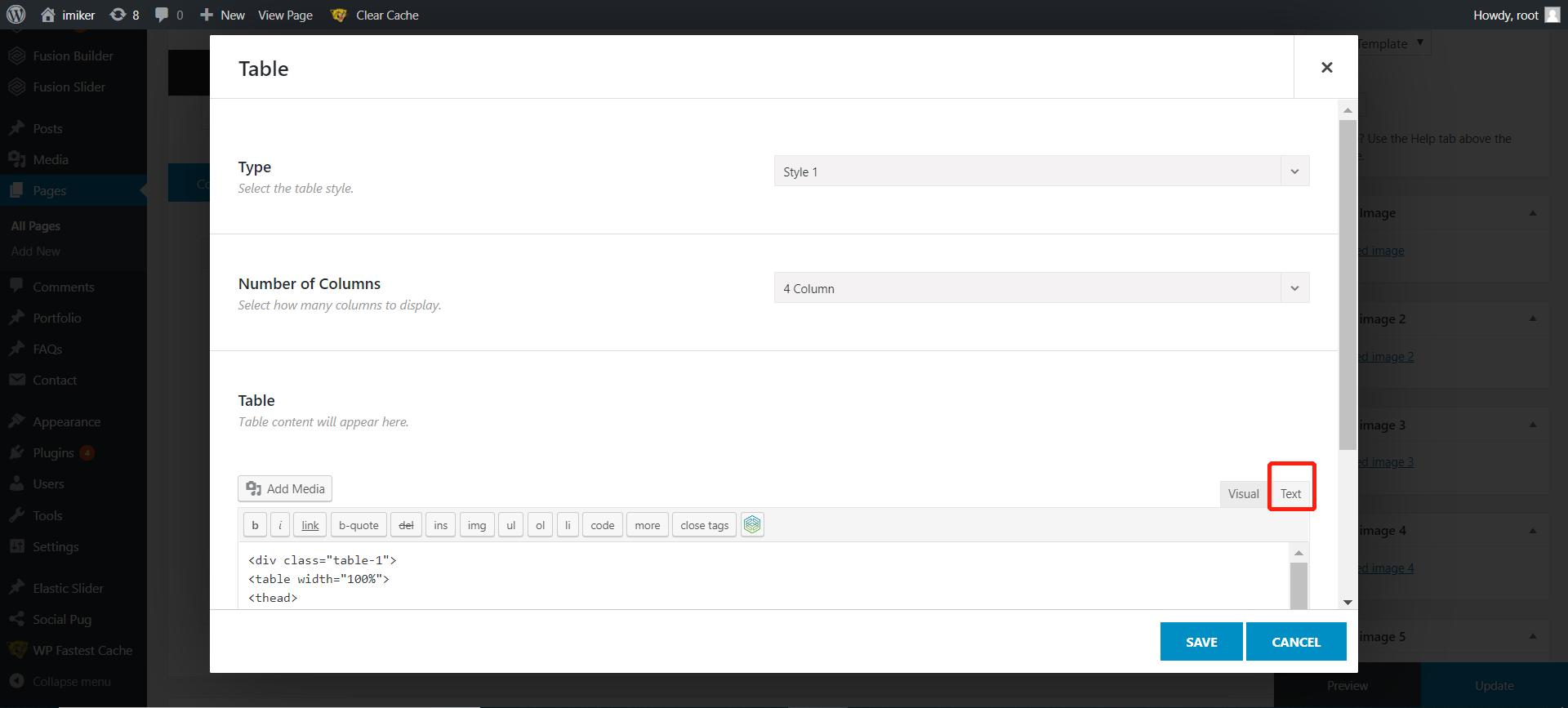Click inside the table HTML text area
This screenshot has height=708, width=1568.
coord(764,577)
